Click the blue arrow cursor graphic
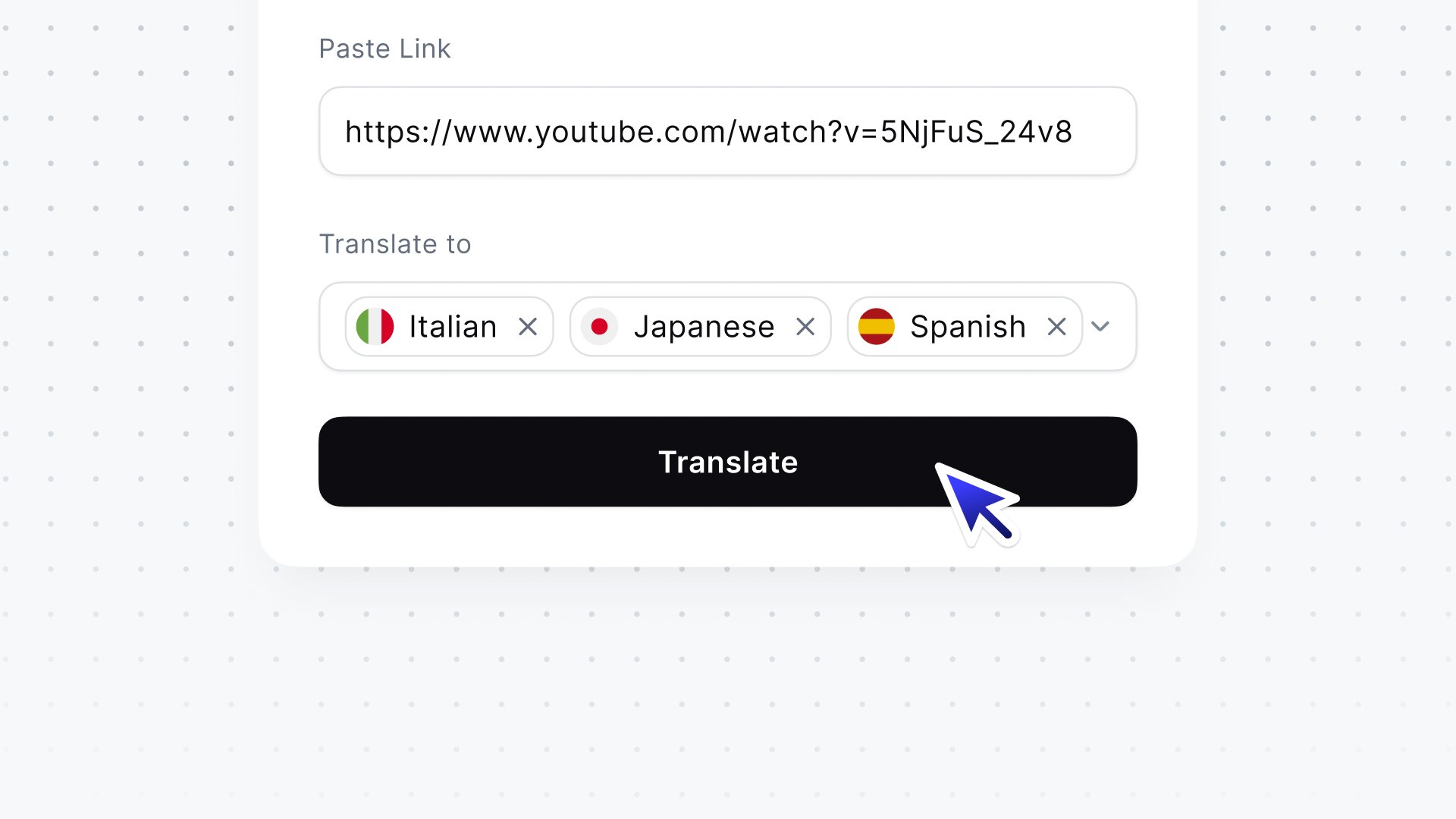This screenshot has width=1456, height=819. click(977, 504)
